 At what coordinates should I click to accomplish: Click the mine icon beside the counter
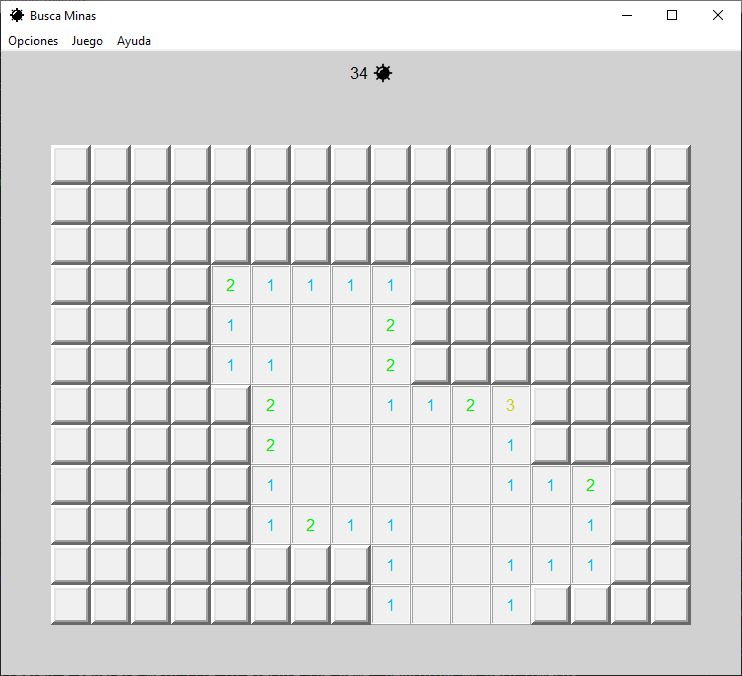383,73
